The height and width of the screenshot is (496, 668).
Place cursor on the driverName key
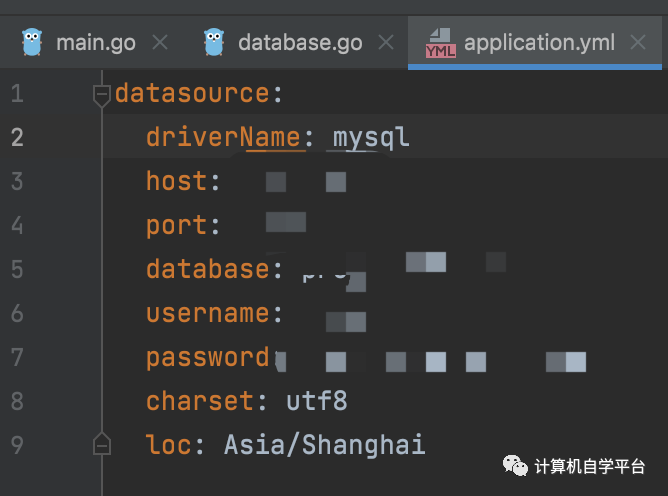click(x=223, y=137)
